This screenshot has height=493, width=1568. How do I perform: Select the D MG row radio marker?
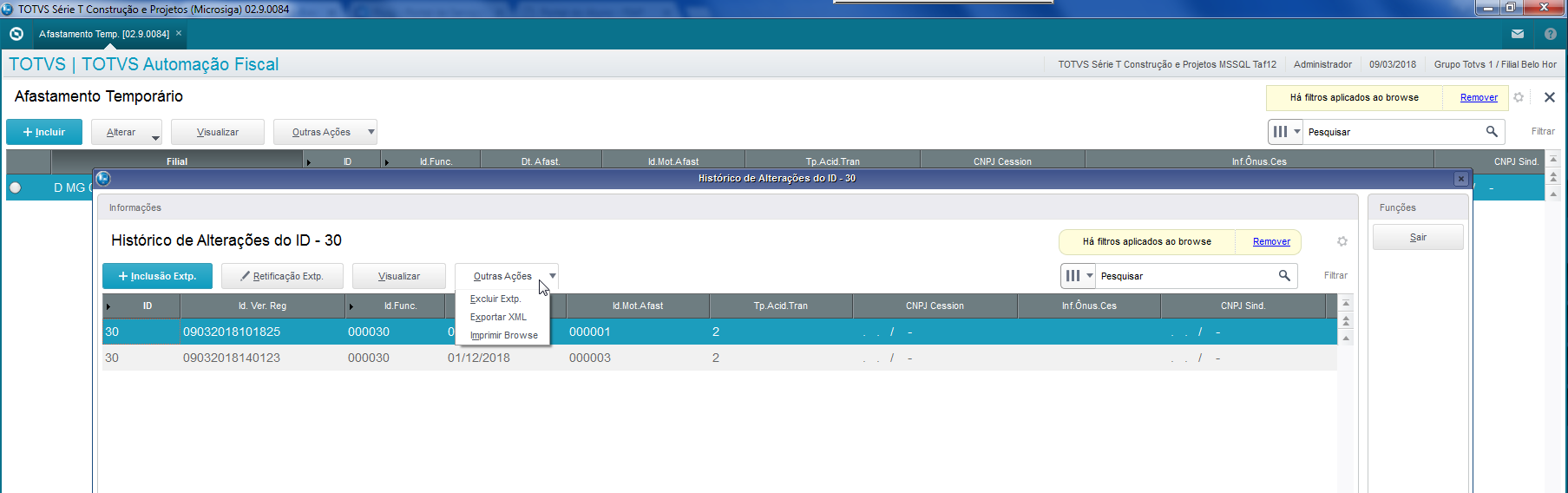(15, 187)
